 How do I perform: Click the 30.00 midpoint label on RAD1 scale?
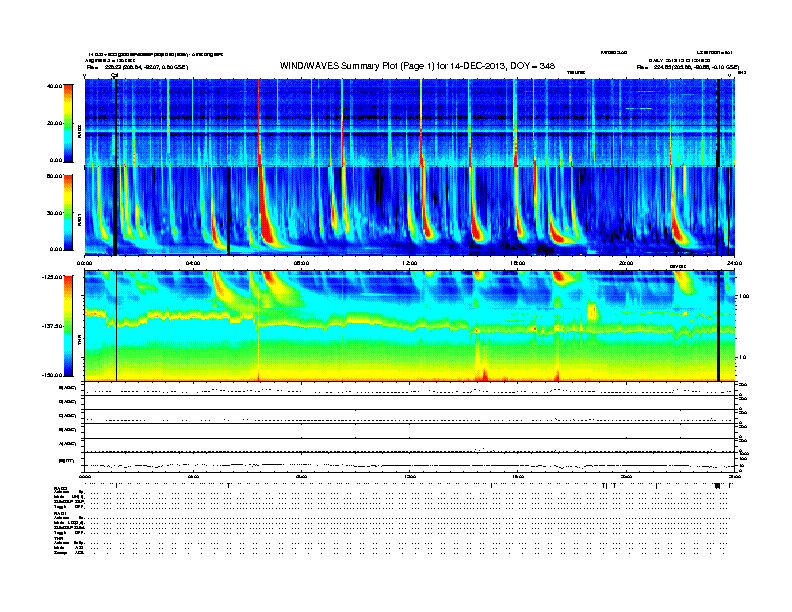54,213
